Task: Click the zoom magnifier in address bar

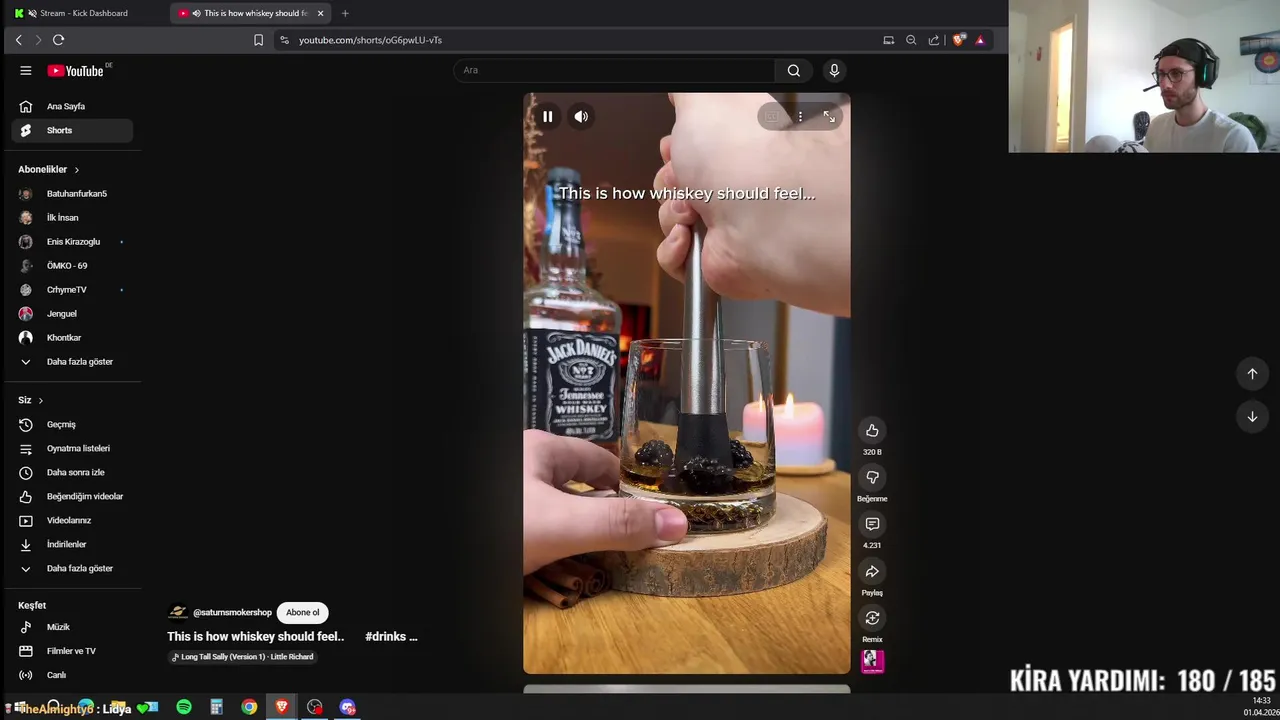Action: 911,40
